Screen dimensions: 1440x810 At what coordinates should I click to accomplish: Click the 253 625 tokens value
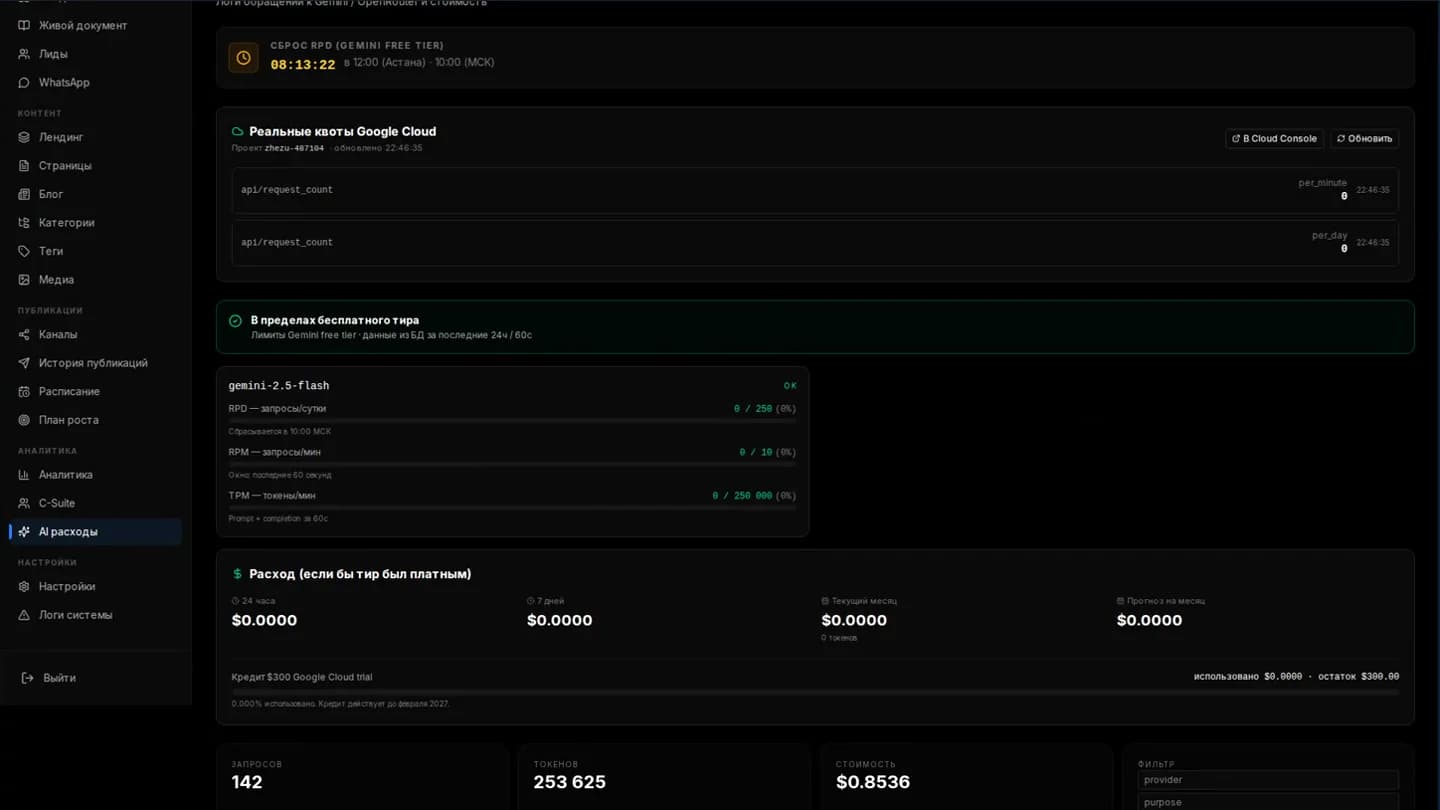coord(570,782)
